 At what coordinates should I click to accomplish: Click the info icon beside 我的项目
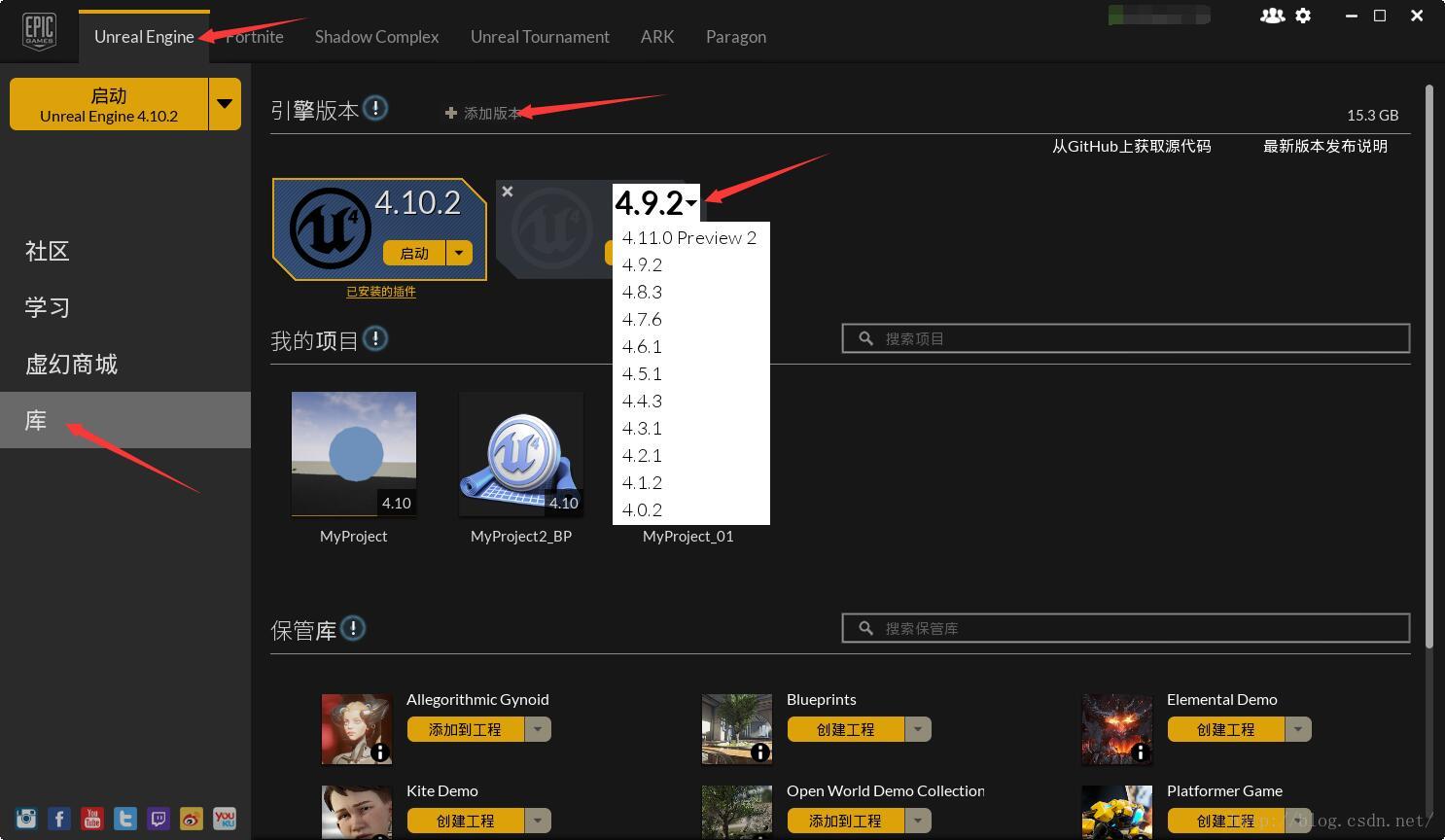(375, 338)
